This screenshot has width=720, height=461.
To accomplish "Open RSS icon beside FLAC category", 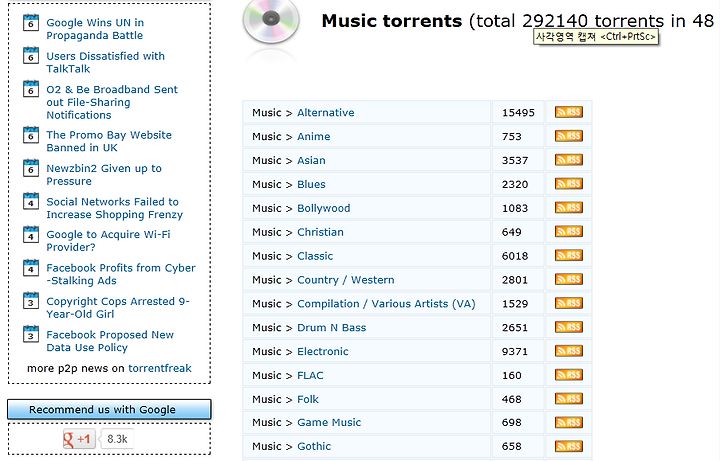I will [568, 375].
